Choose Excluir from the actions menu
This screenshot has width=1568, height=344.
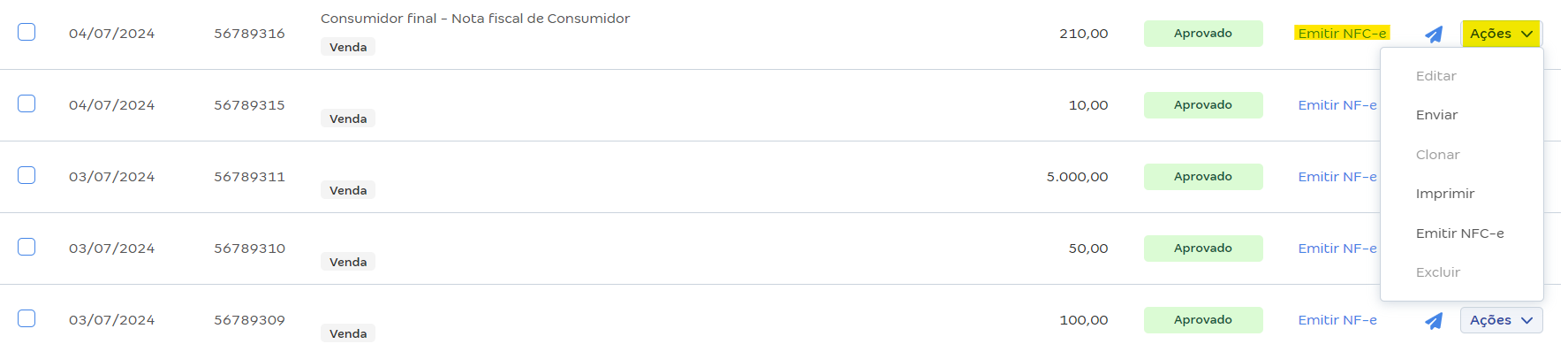click(x=1437, y=272)
